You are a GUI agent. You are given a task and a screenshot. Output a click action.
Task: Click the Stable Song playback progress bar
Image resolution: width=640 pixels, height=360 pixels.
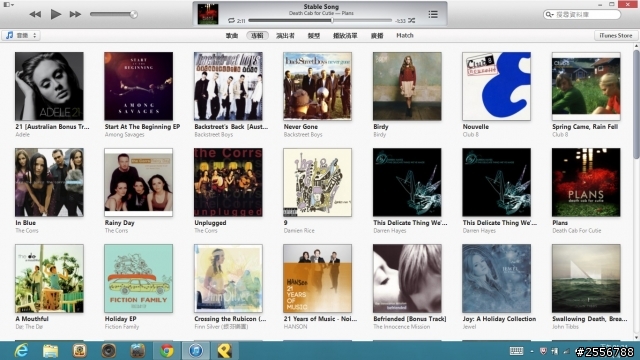coord(320,20)
